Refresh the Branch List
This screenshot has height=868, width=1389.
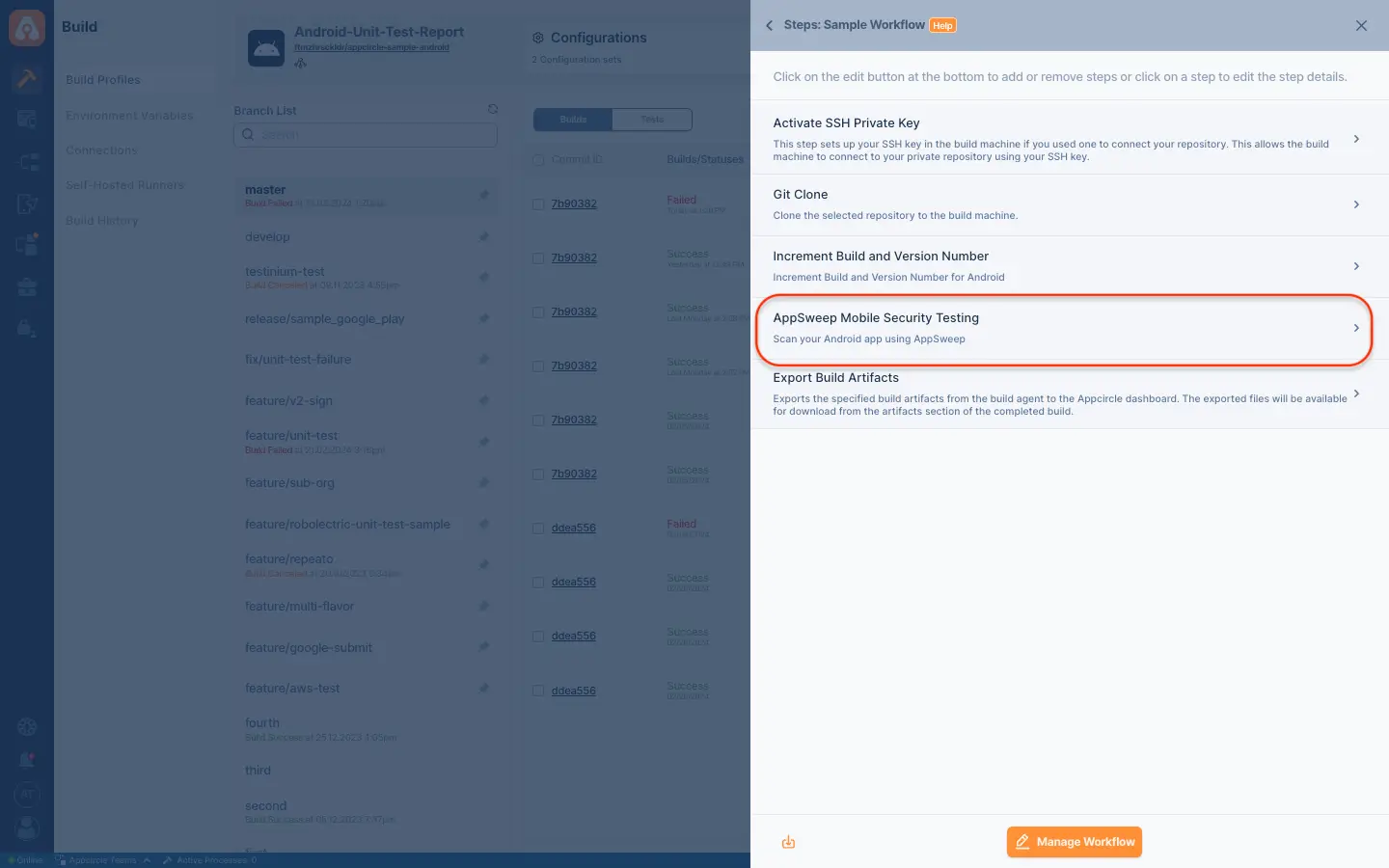pyautogui.click(x=493, y=109)
